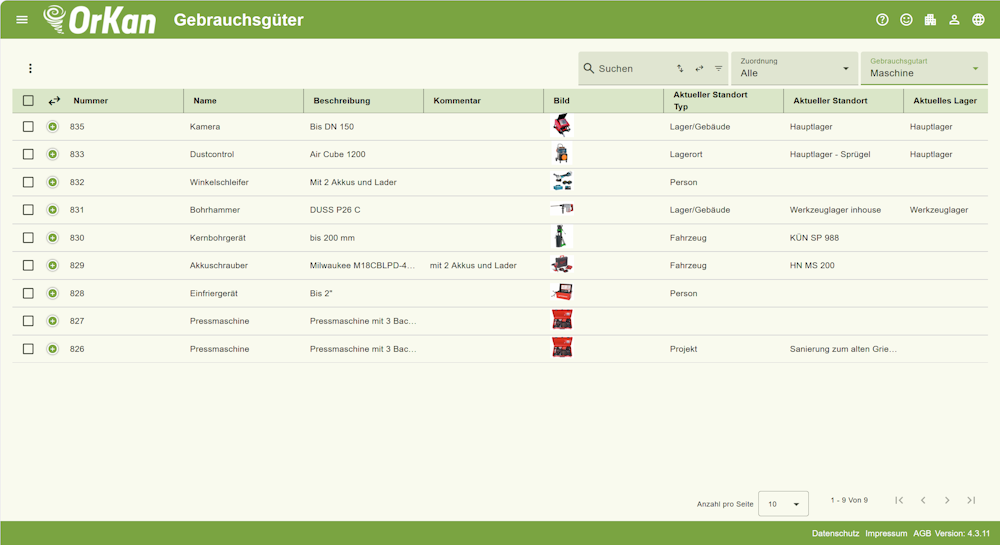
Task: Open the Zuordnung dropdown showing Alle
Action: coord(794,68)
